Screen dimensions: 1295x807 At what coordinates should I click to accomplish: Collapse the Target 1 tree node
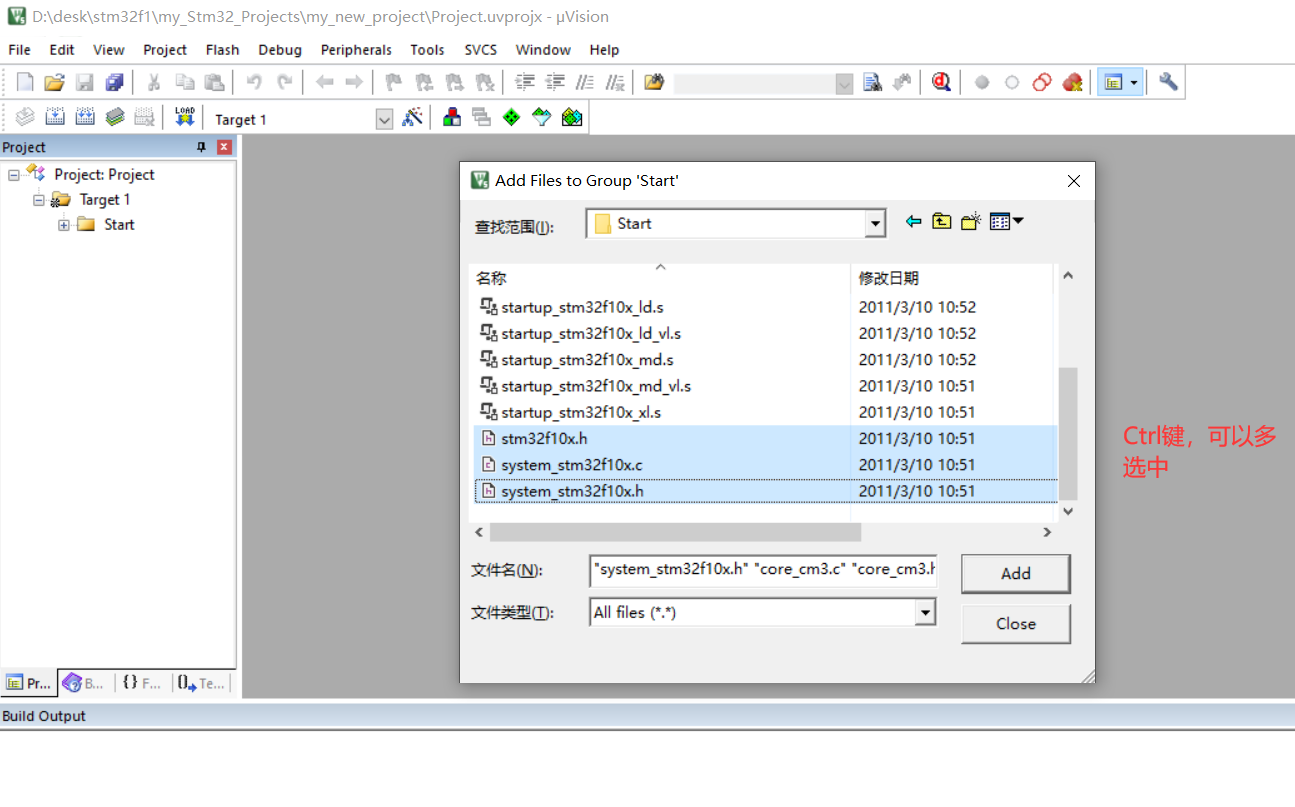pos(39,200)
